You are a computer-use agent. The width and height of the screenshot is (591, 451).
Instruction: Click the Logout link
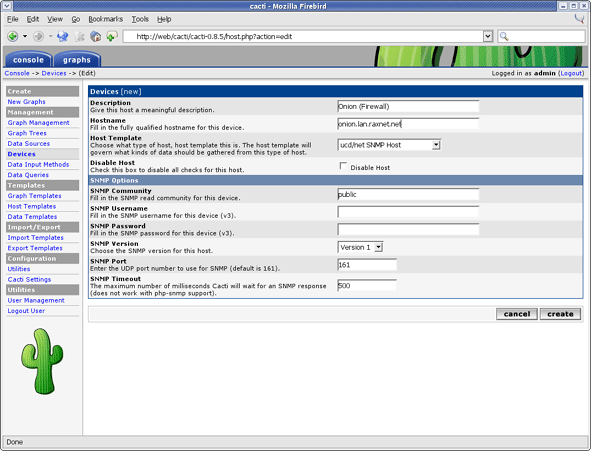[x=571, y=73]
